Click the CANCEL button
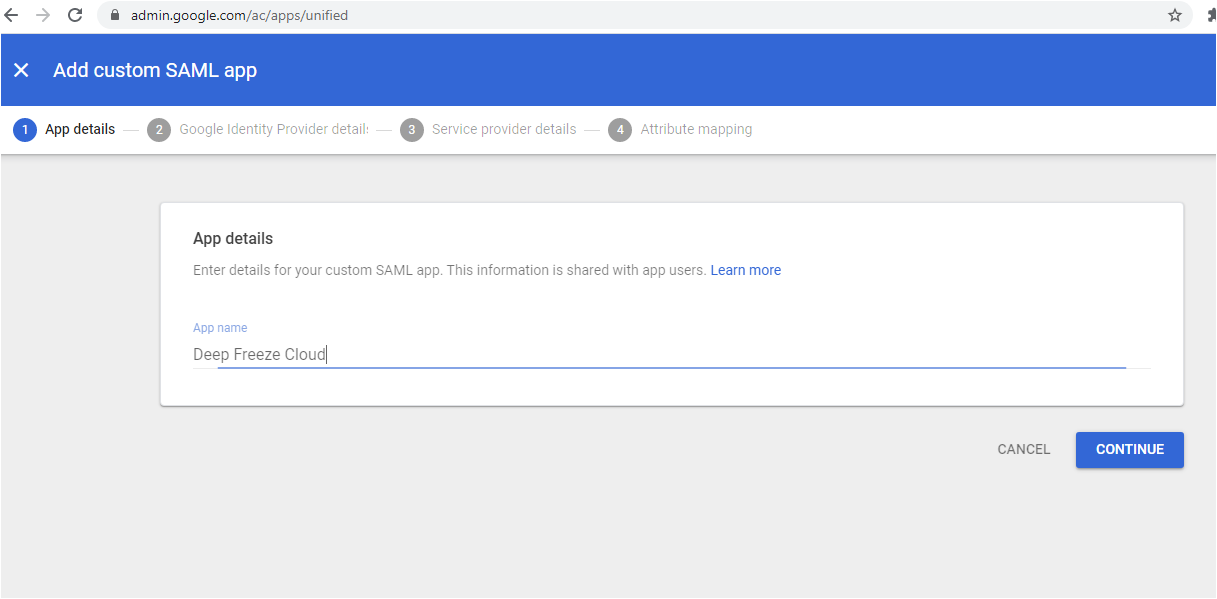Viewport: 1217px width, 599px height. click(x=1024, y=450)
